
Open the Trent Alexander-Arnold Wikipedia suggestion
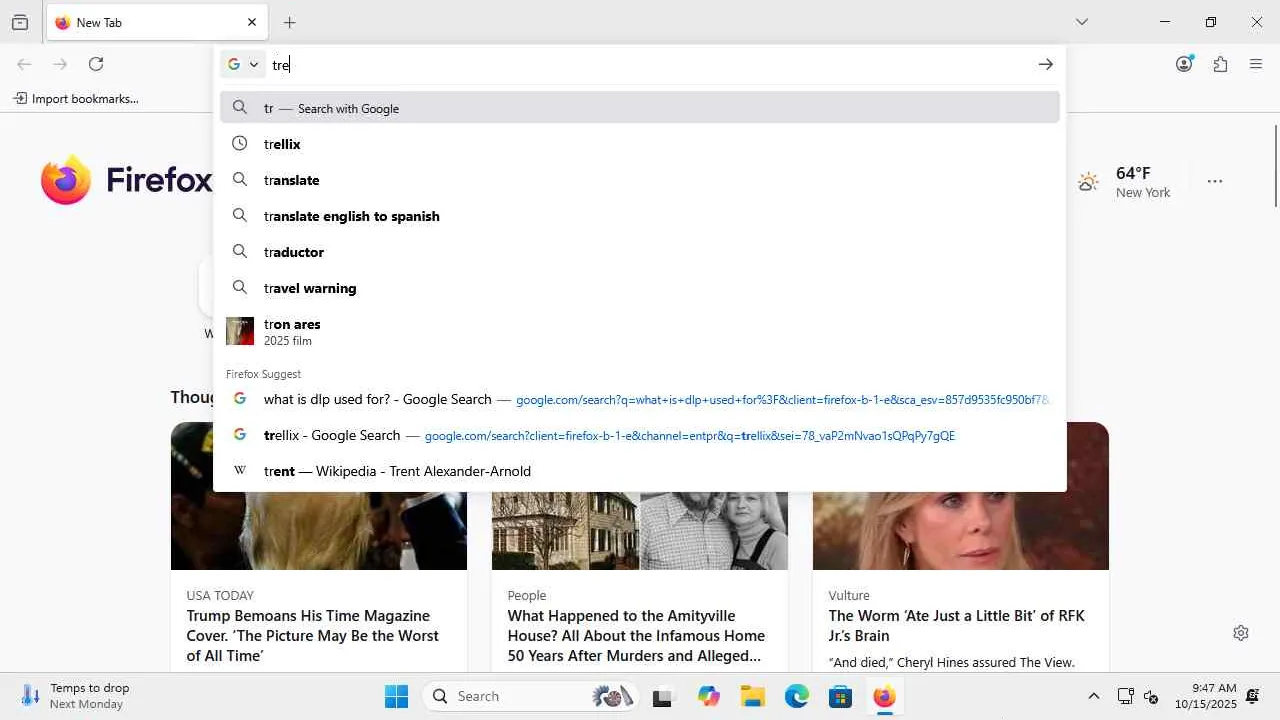pos(640,471)
